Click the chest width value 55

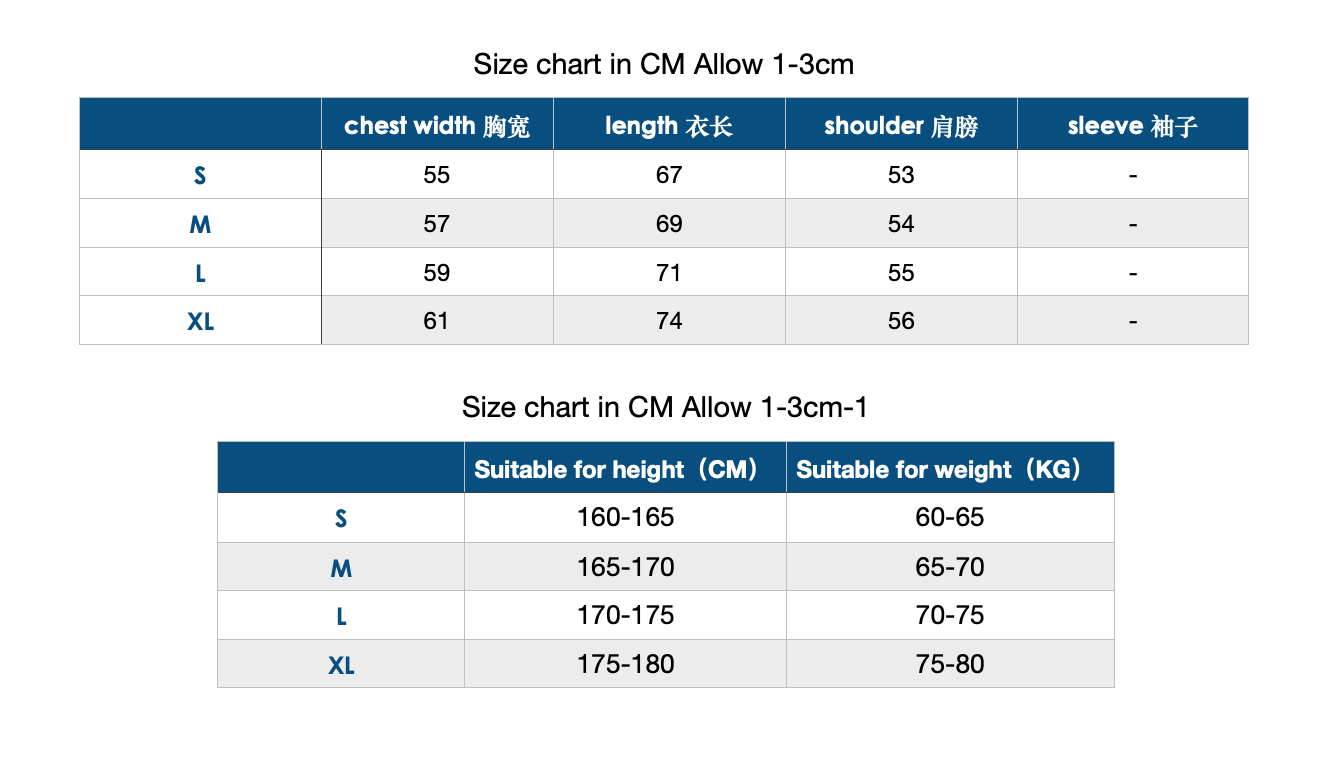[437, 175]
